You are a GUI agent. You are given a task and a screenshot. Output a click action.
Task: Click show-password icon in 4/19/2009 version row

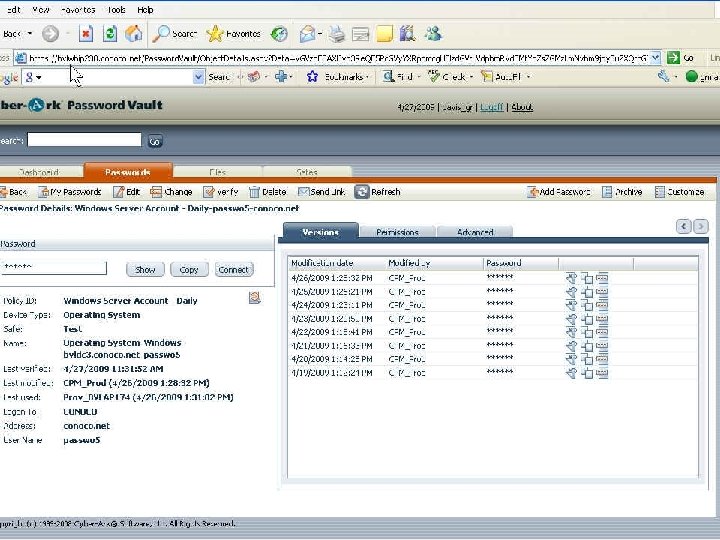(602, 373)
